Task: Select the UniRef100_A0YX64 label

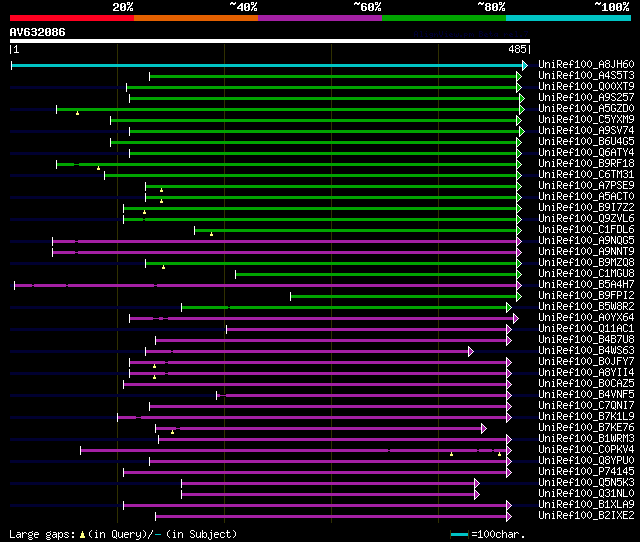Action: pyautogui.click(x=586, y=318)
